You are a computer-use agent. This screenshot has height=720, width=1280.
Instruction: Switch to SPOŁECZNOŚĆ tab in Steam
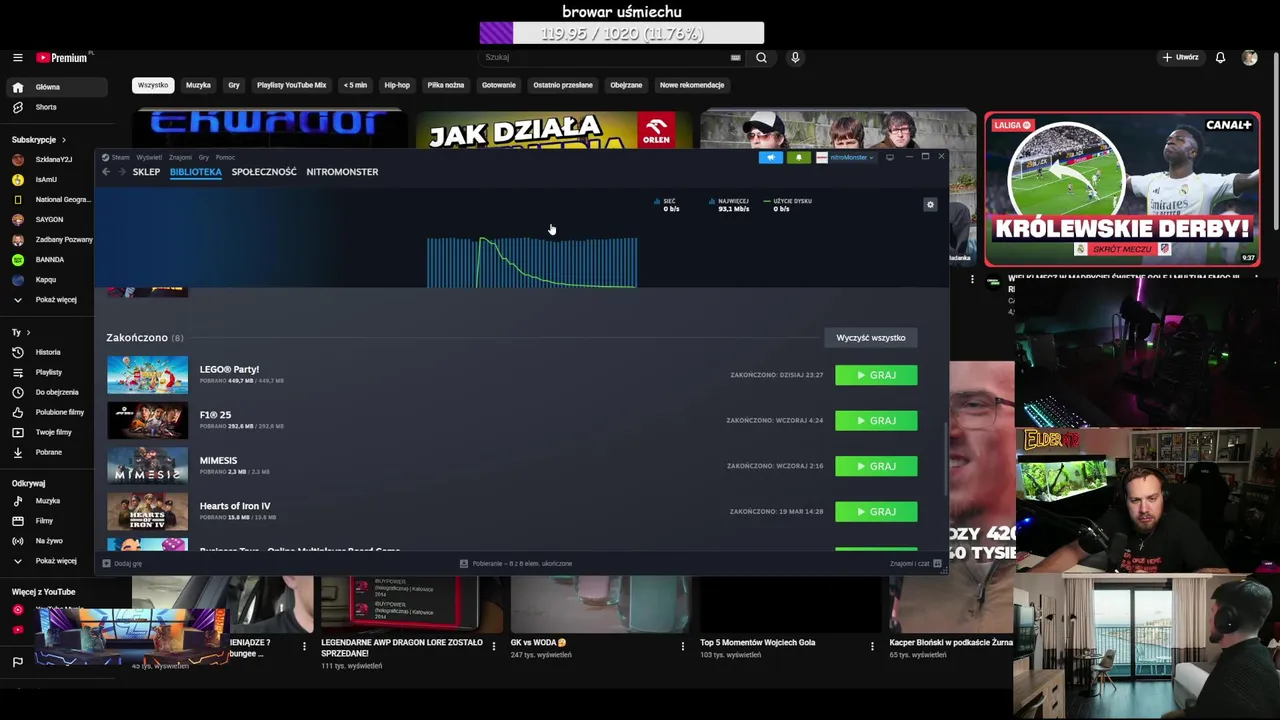264,172
